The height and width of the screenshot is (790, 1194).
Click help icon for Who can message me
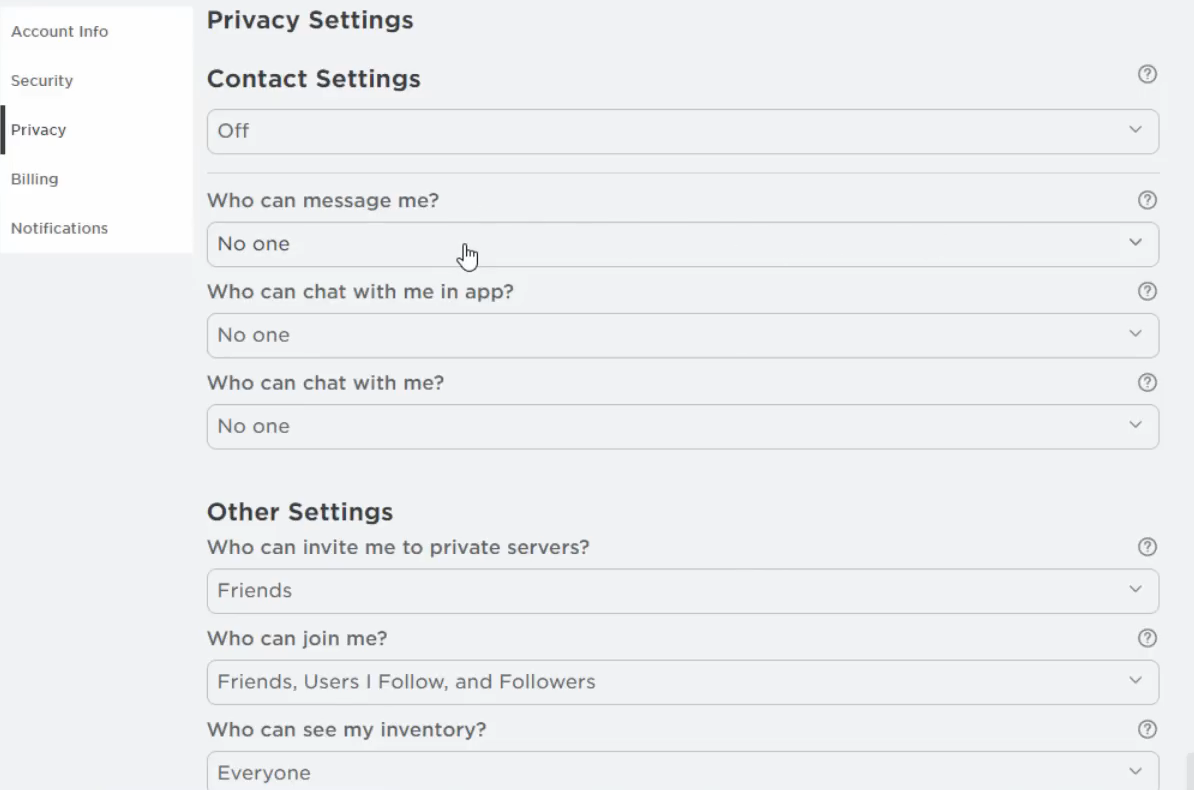[1147, 200]
